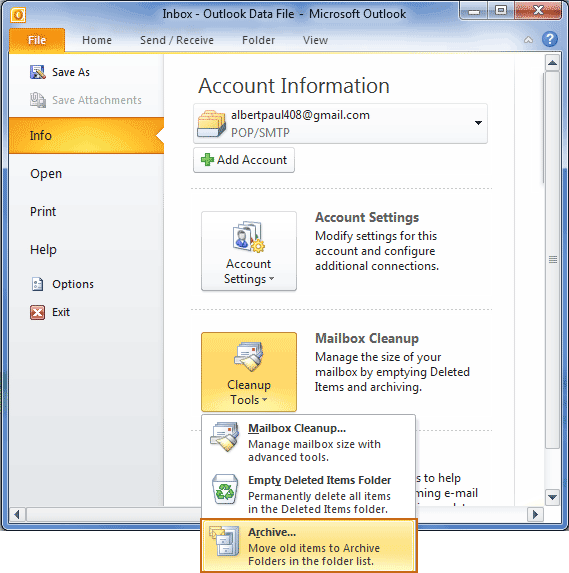Choose Mailbox Cleanup... from the dropdown
Screen dimensions: 569x573
(x=308, y=441)
